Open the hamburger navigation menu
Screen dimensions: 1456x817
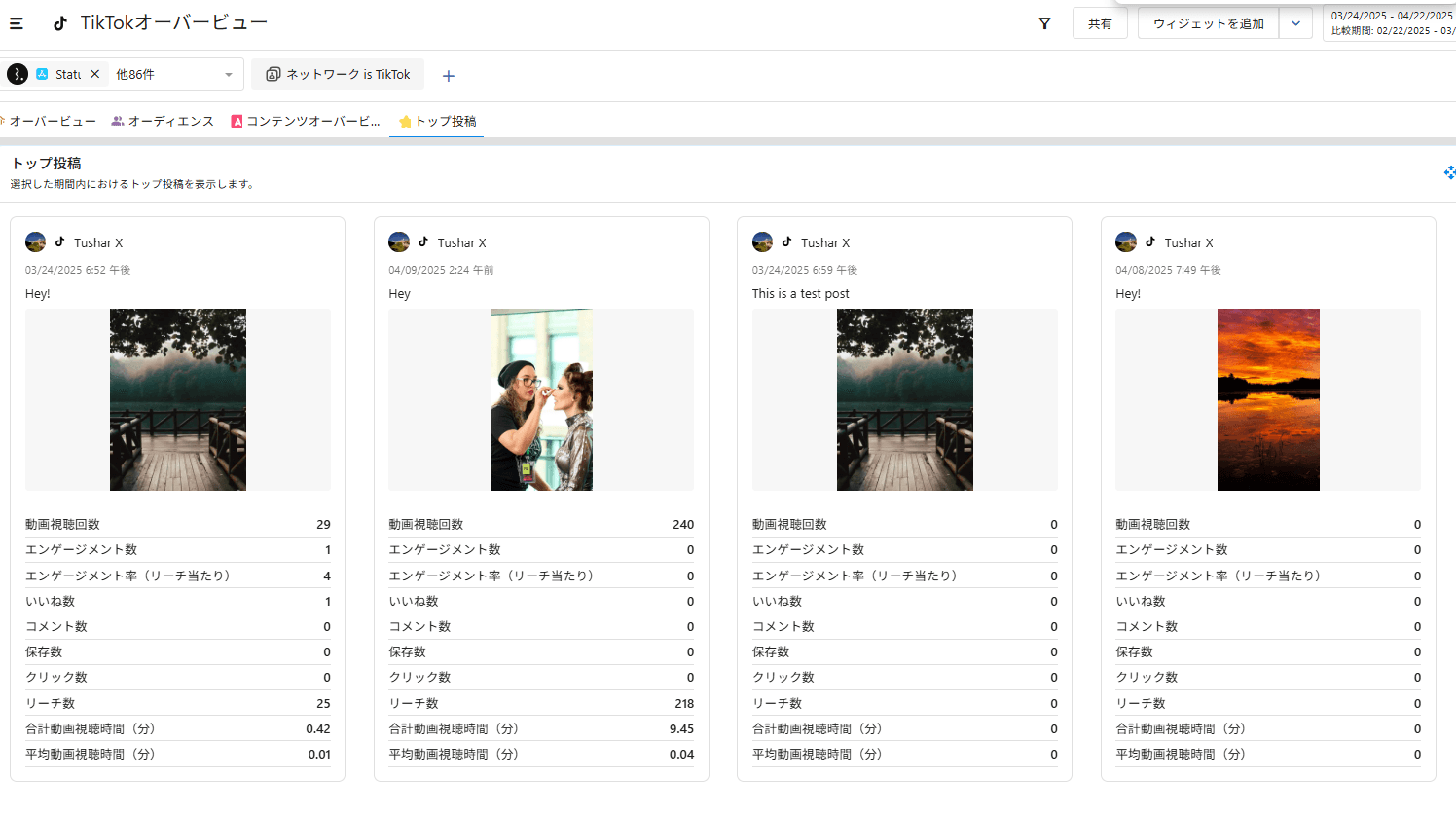pyautogui.click(x=17, y=23)
